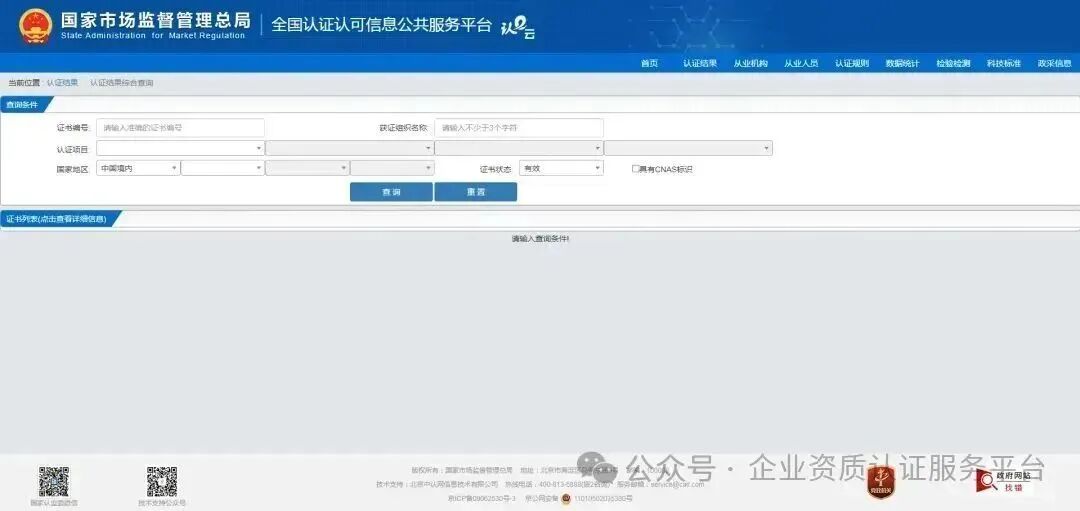Open the 政采信息 menu item
This screenshot has height=511, width=1080.
[x=1055, y=63]
